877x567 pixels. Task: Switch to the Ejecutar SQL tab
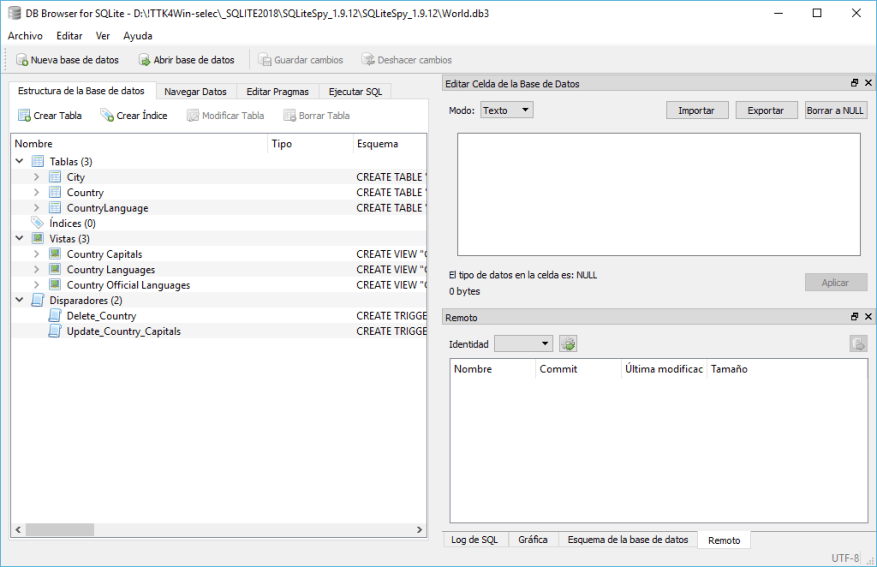tap(355, 92)
